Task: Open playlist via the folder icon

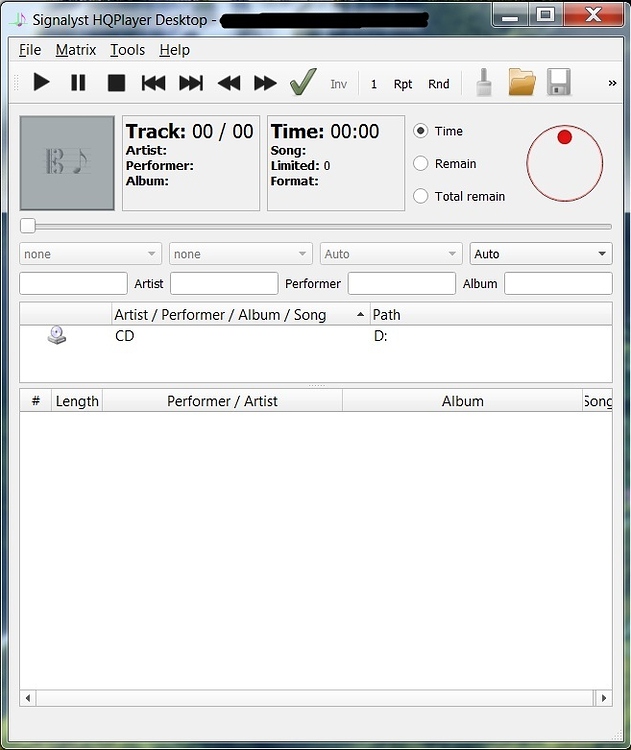Action: [522, 82]
